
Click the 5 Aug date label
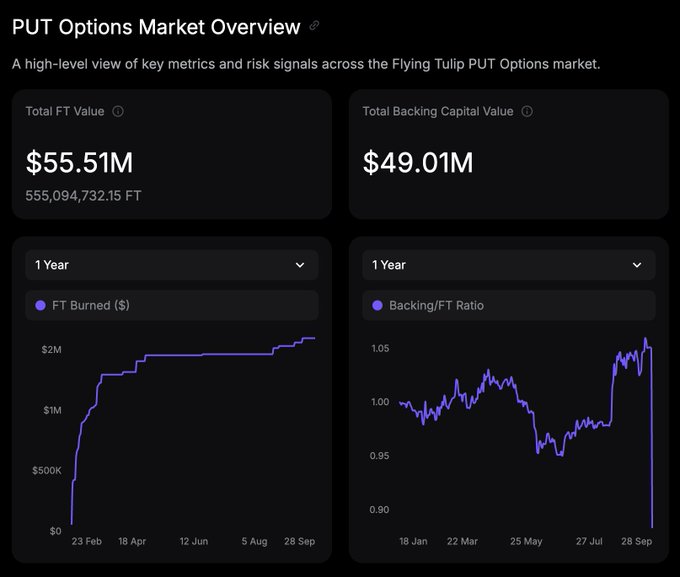point(255,541)
